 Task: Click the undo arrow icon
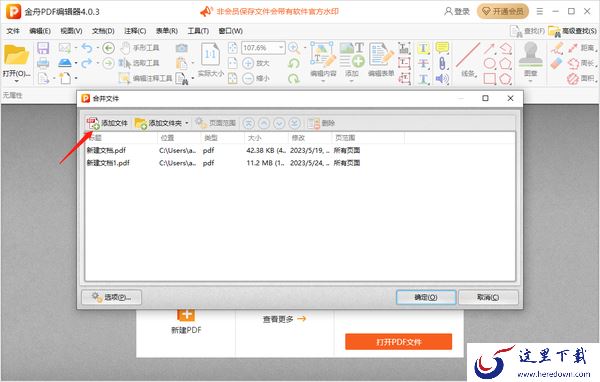coord(87,48)
